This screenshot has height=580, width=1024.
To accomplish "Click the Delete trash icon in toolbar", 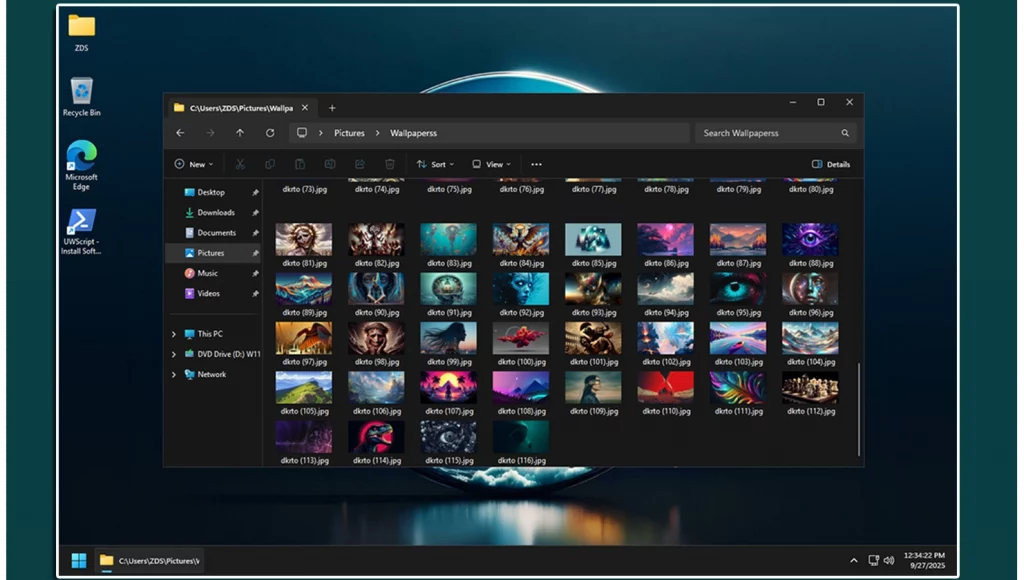I will click(x=390, y=164).
